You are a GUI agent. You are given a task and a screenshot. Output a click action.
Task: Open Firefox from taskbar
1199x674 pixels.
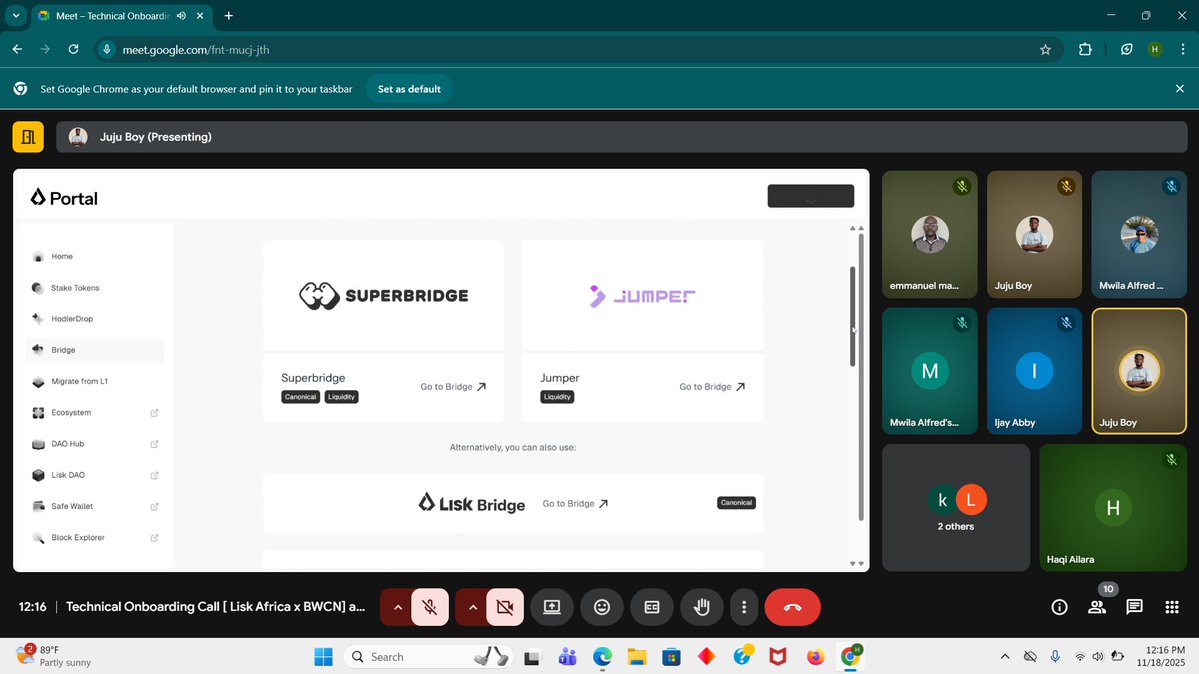point(816,656)
